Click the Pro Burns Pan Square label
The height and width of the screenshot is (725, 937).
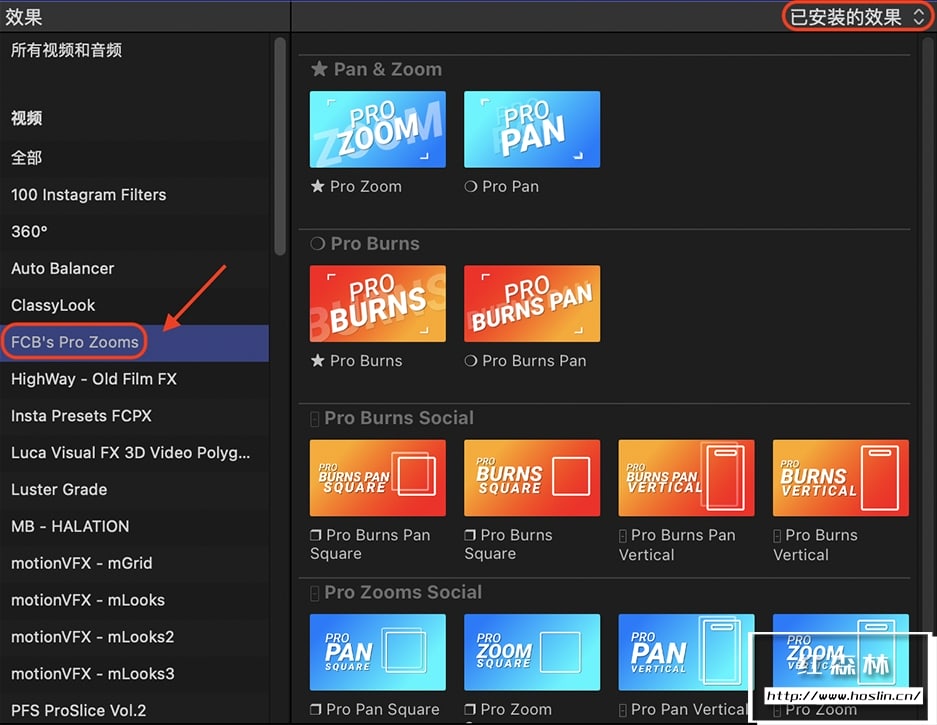click(x=370, y=544)
